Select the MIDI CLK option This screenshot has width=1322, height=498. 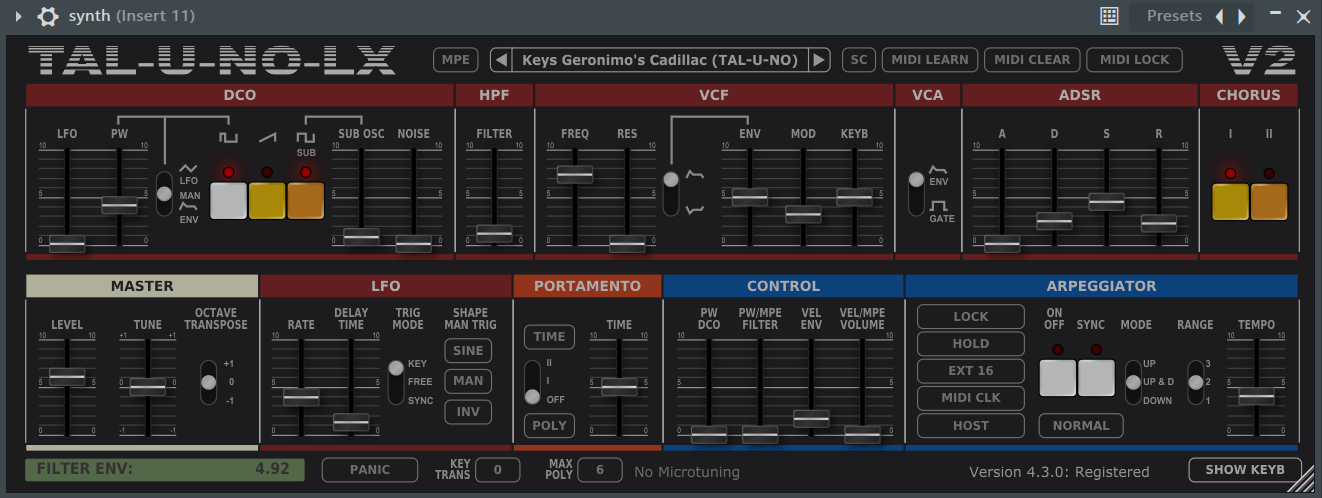point(971,398)
